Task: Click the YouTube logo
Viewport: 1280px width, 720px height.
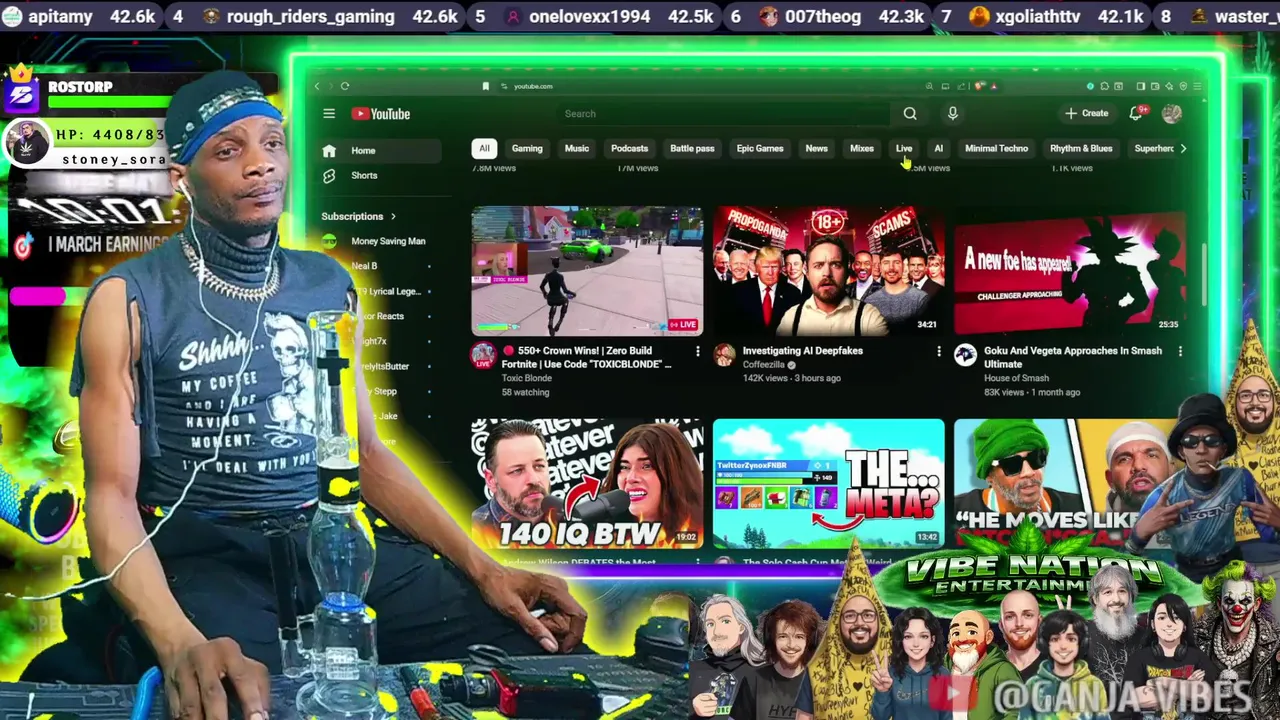Action: click(x=381, y=114)
